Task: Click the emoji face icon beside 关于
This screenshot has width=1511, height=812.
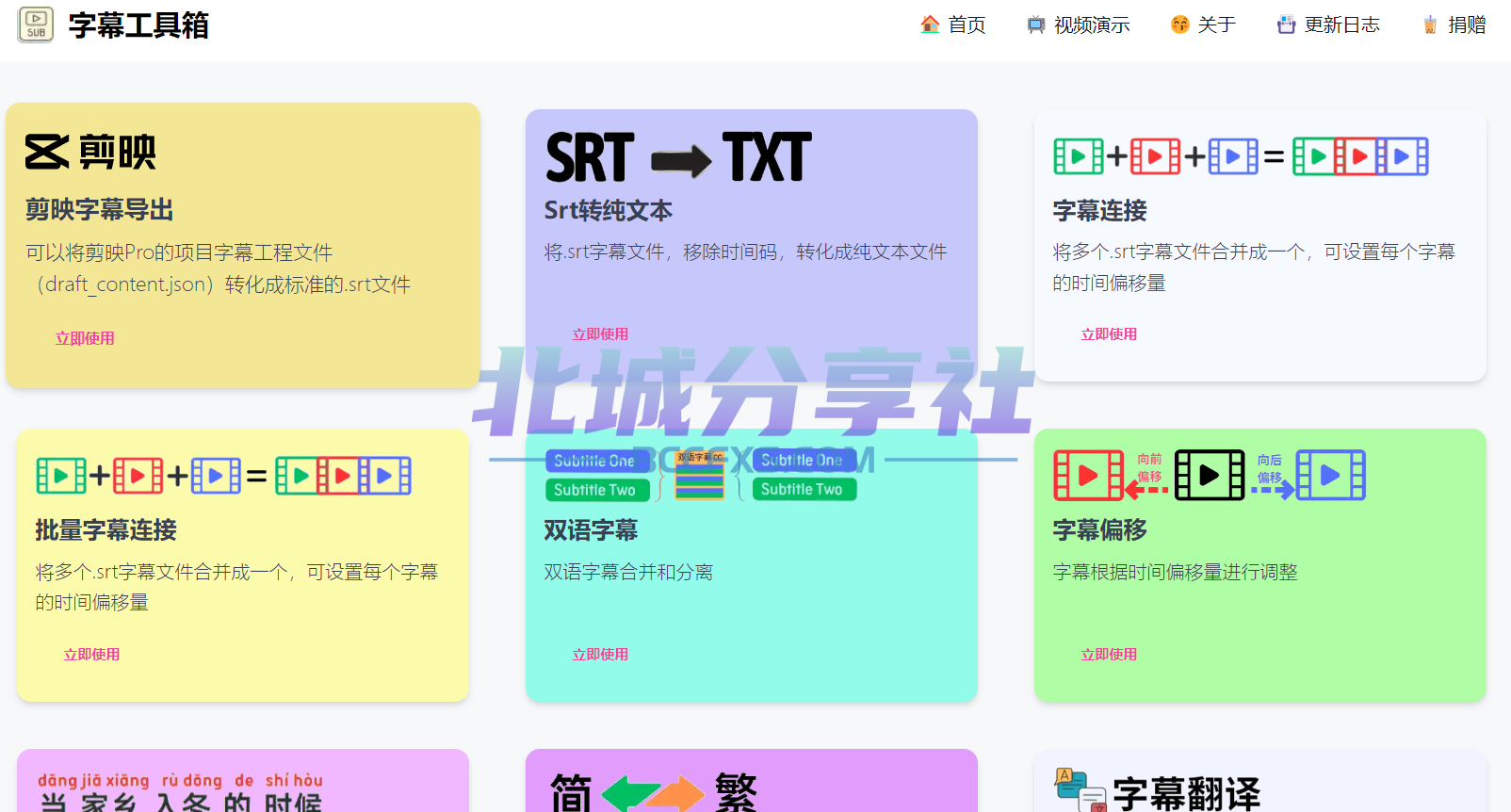Action: pos(1179,24)
